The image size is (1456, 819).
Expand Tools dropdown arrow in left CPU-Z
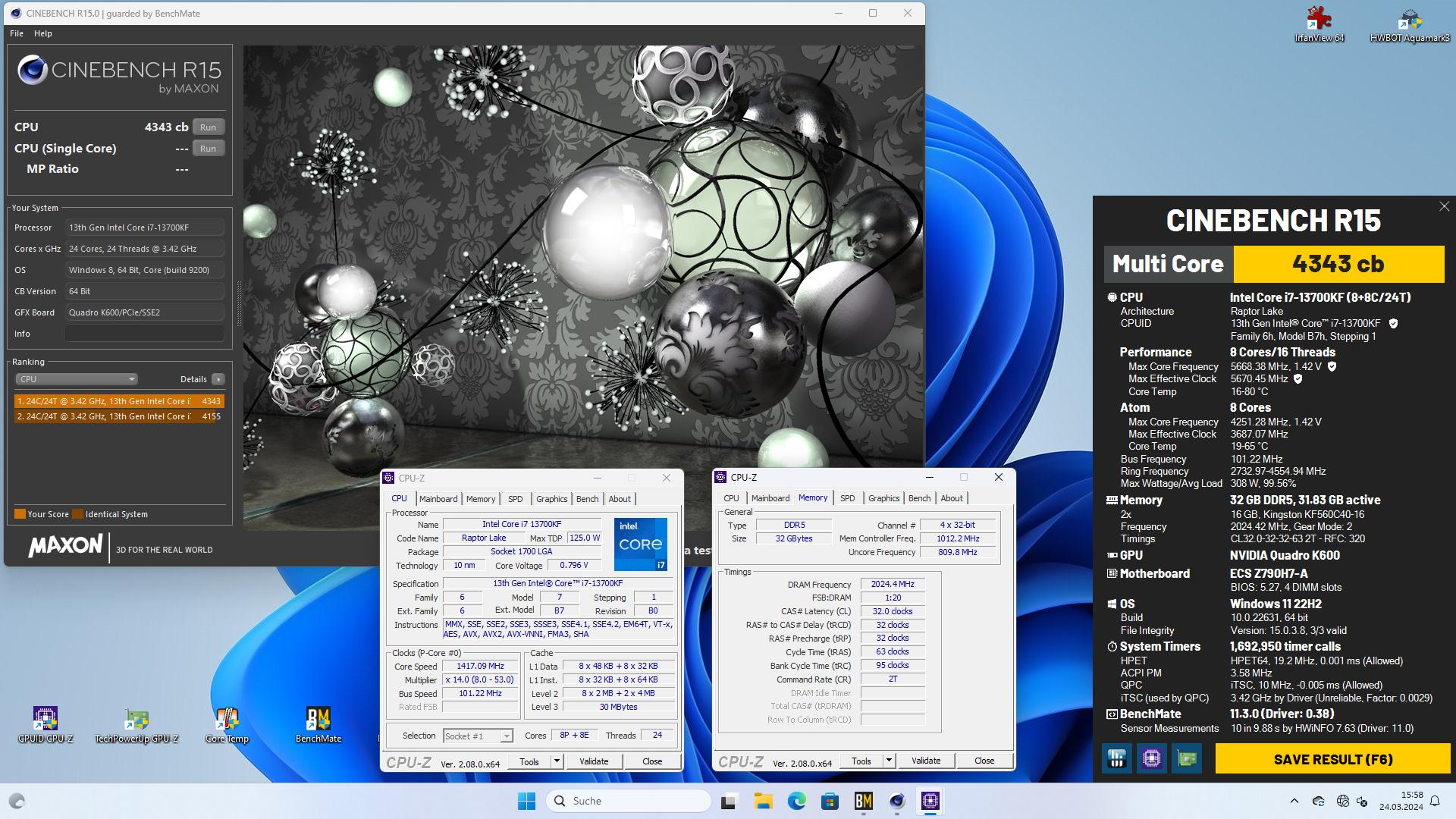click(x=557, y=761)
